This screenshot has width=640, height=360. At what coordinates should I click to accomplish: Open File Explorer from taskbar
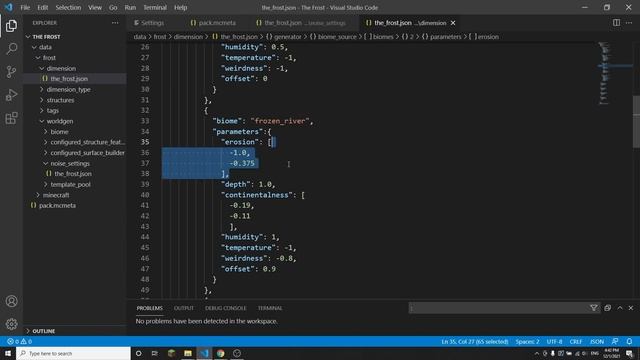(188, 353)
